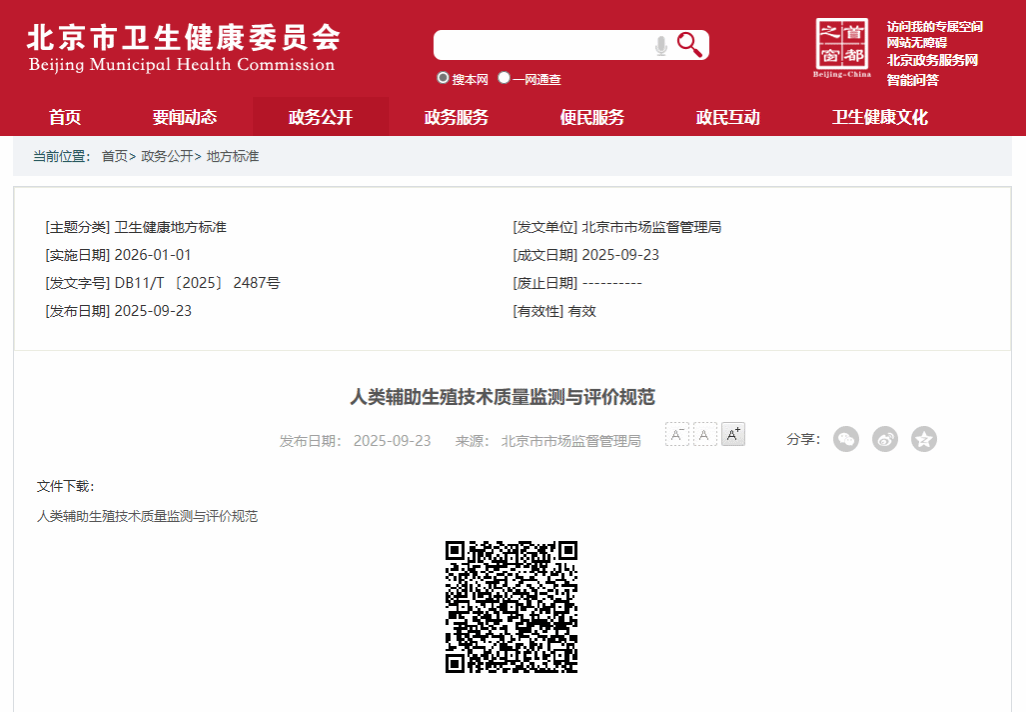Select the 一网通查 radio button
The image size is (1026, 712).
pos(503,78)
